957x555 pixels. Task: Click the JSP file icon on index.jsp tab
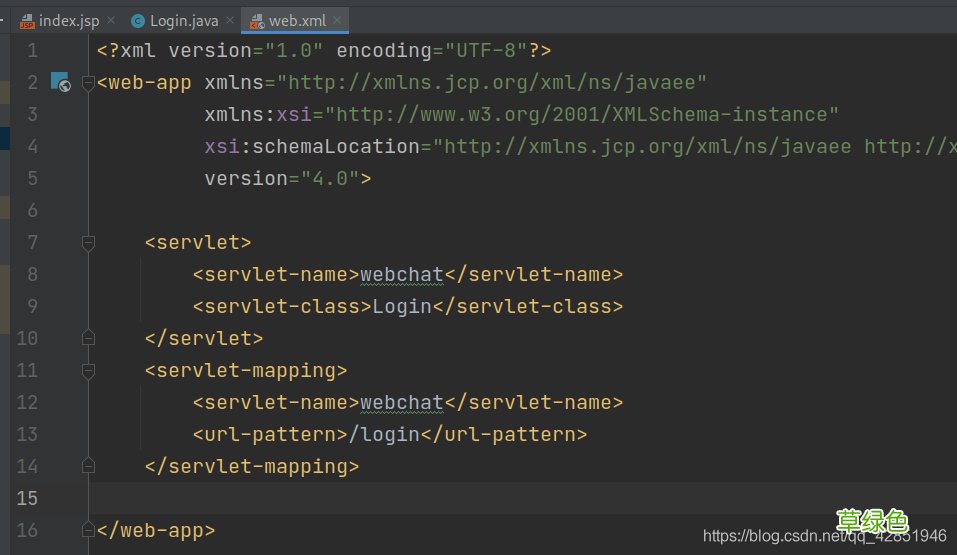point(27,21)
